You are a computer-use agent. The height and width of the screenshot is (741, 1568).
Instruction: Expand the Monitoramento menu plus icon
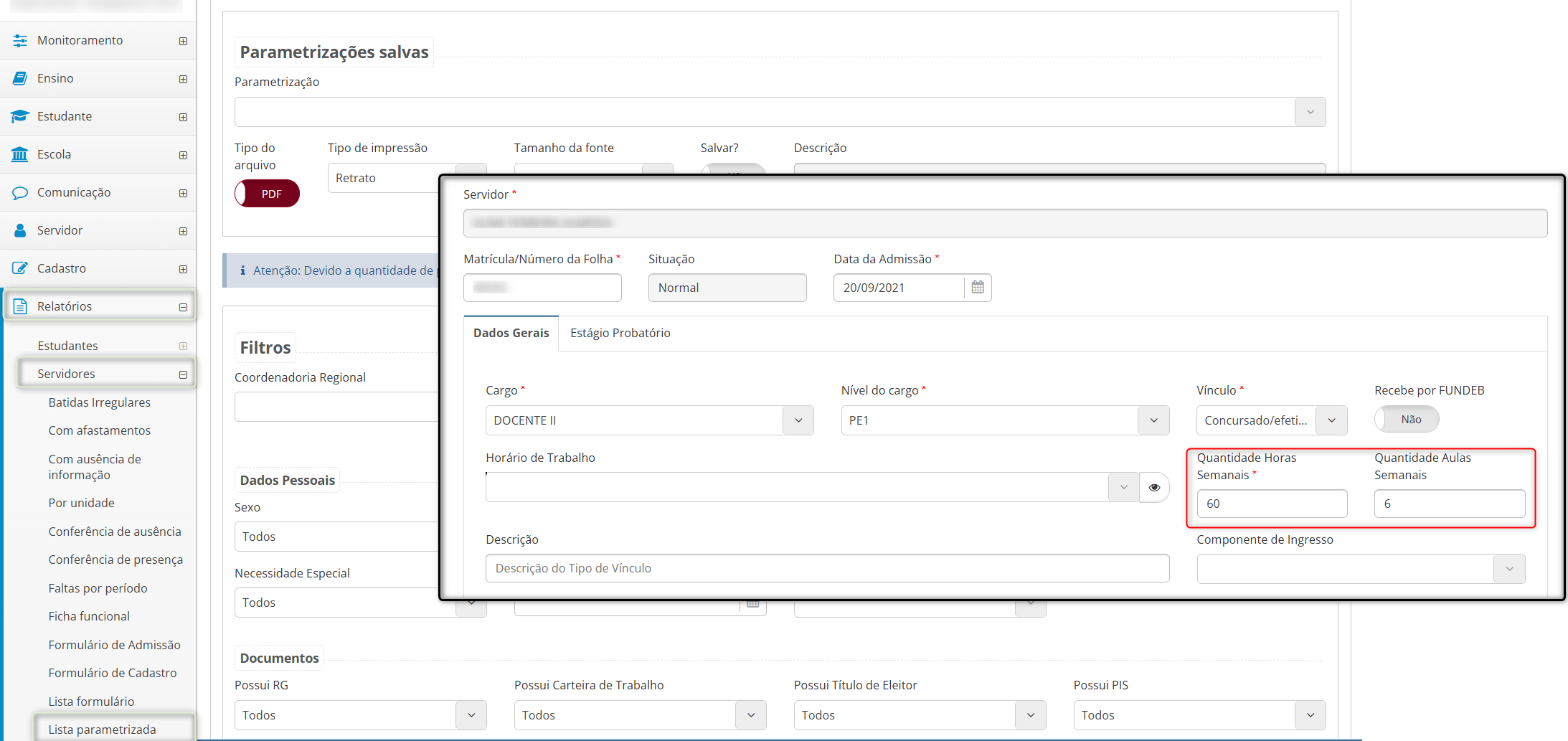tap(183, 41)
